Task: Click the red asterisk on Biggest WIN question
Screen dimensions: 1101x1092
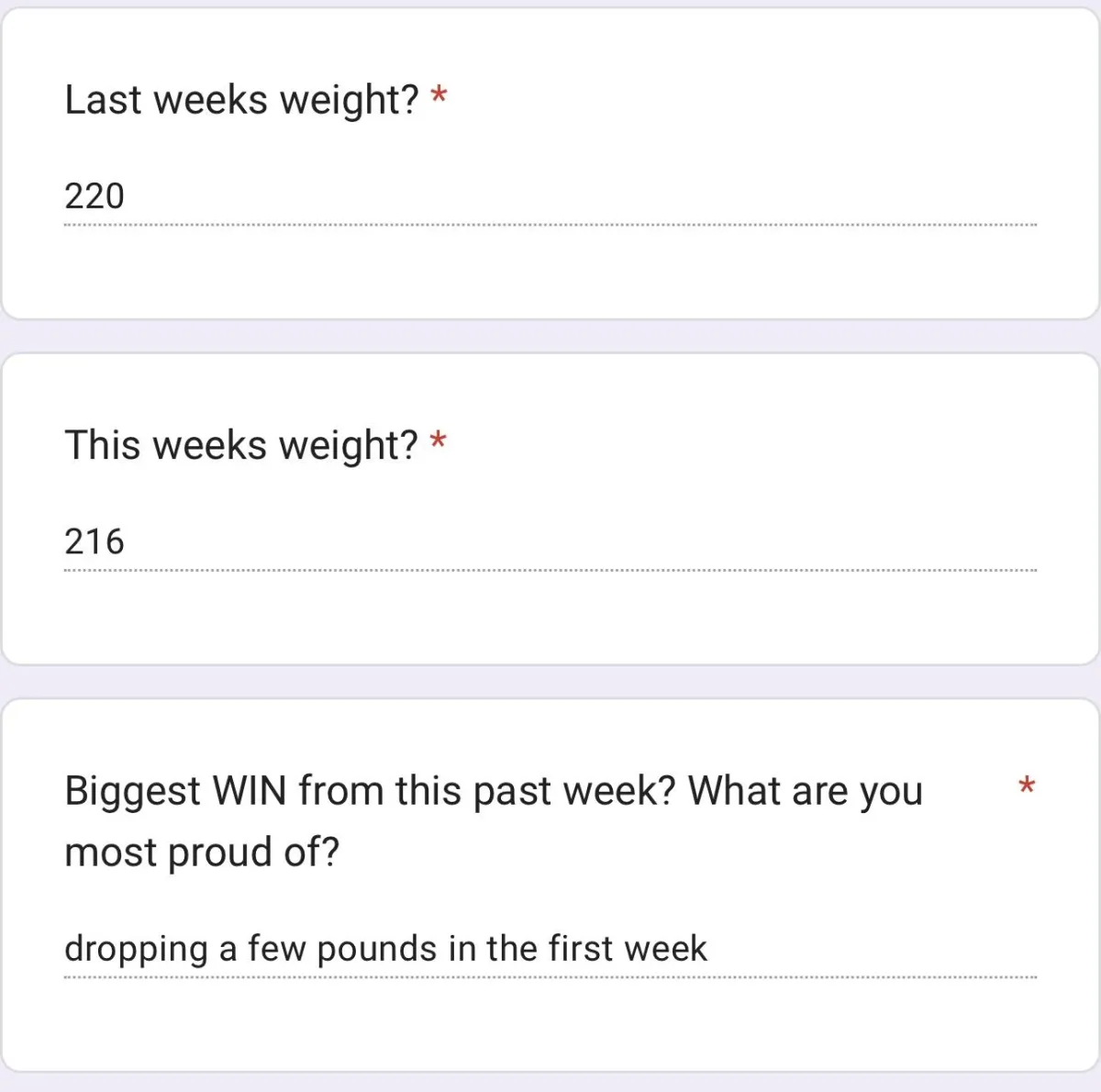Action: click(1027, 786)
